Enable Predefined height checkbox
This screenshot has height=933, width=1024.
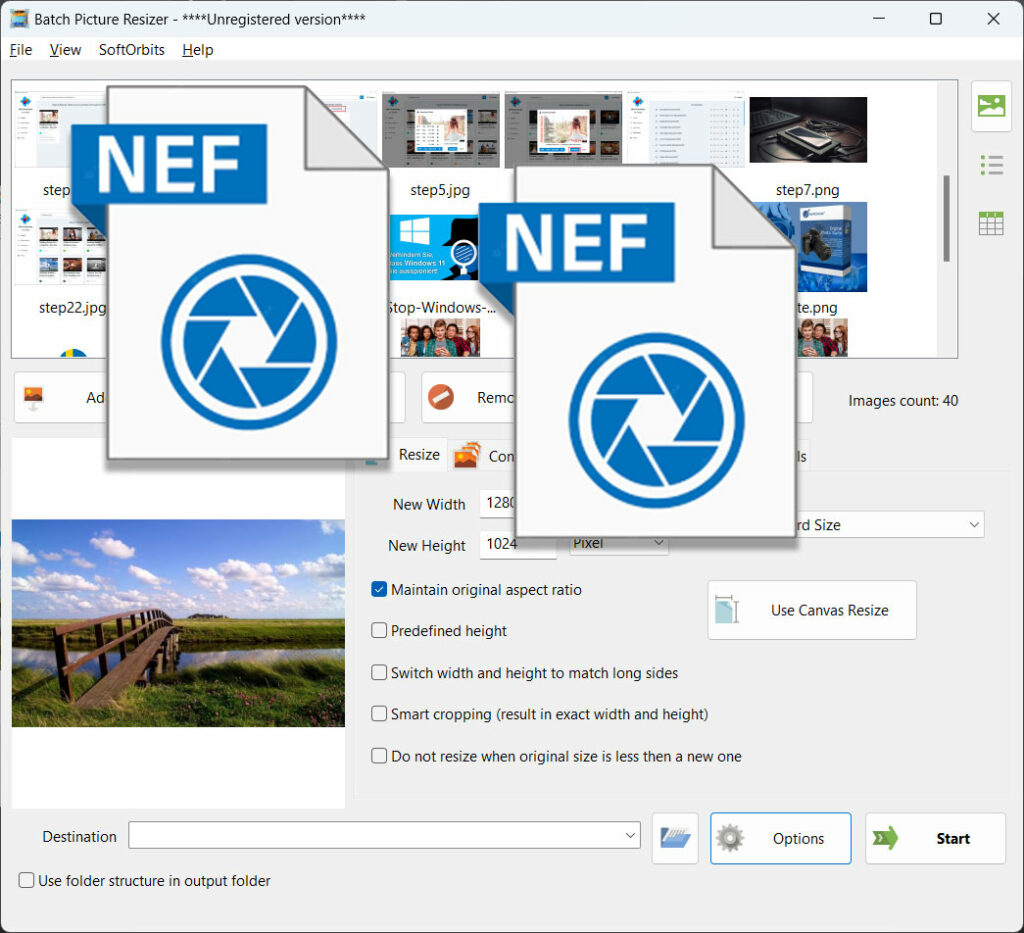(x=379, y=631)
